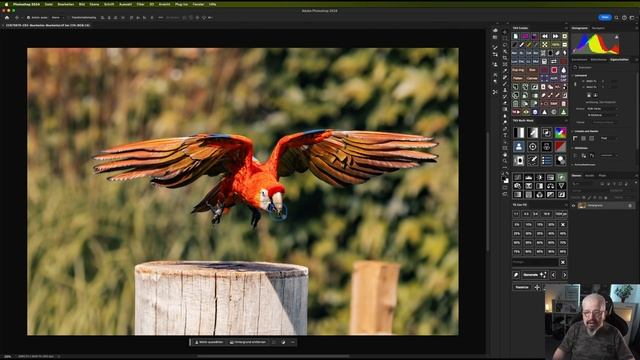Select the Lasso tool
Image resolution: width=640 pixels, height=360 pixels.
[x=505, y=44]
